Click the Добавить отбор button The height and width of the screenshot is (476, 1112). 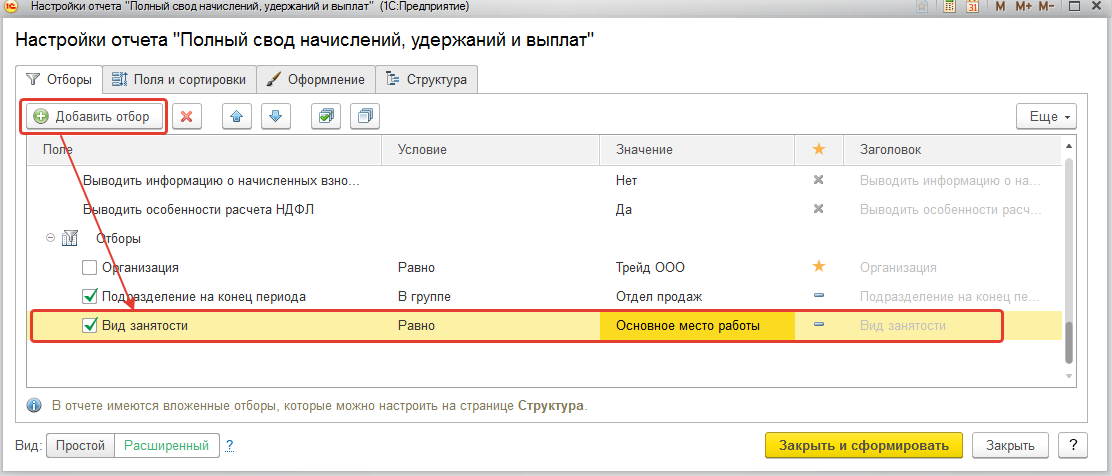point(93,117)
